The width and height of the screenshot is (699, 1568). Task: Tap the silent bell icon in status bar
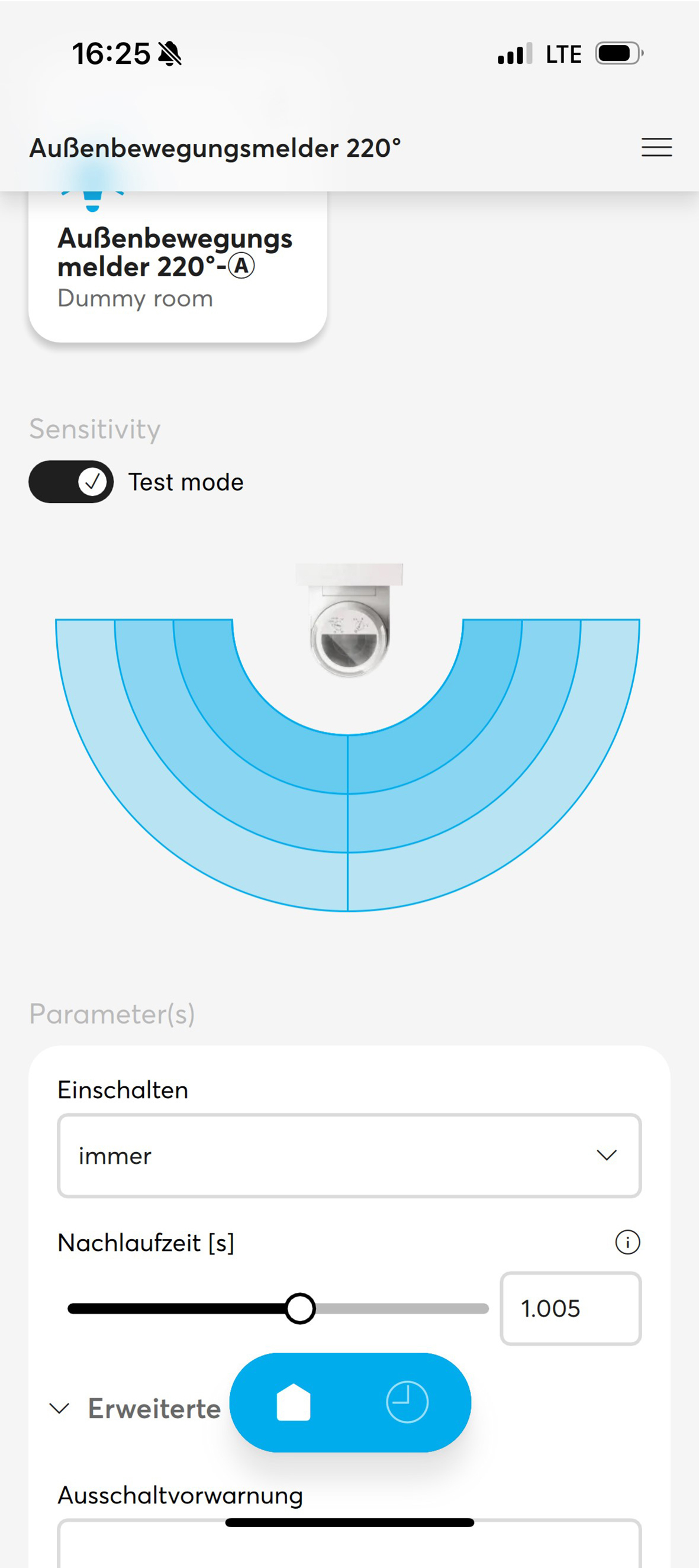170,54
